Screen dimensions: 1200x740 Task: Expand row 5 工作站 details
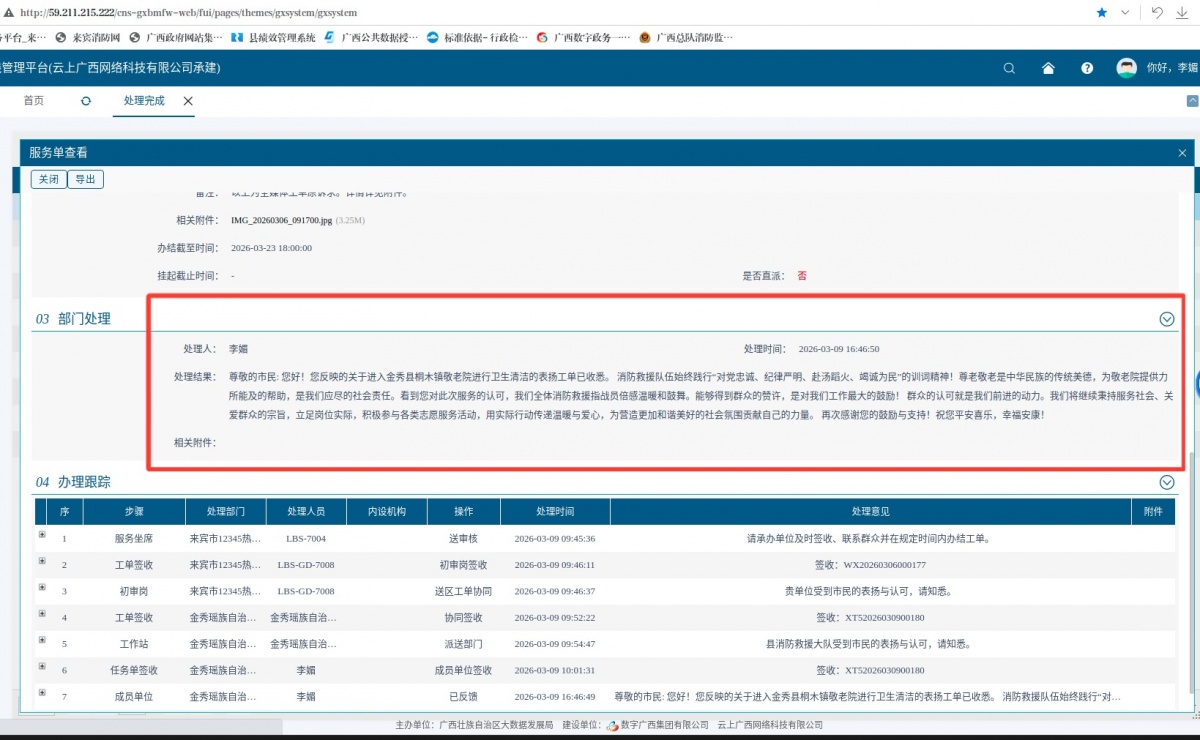(42, 642)
